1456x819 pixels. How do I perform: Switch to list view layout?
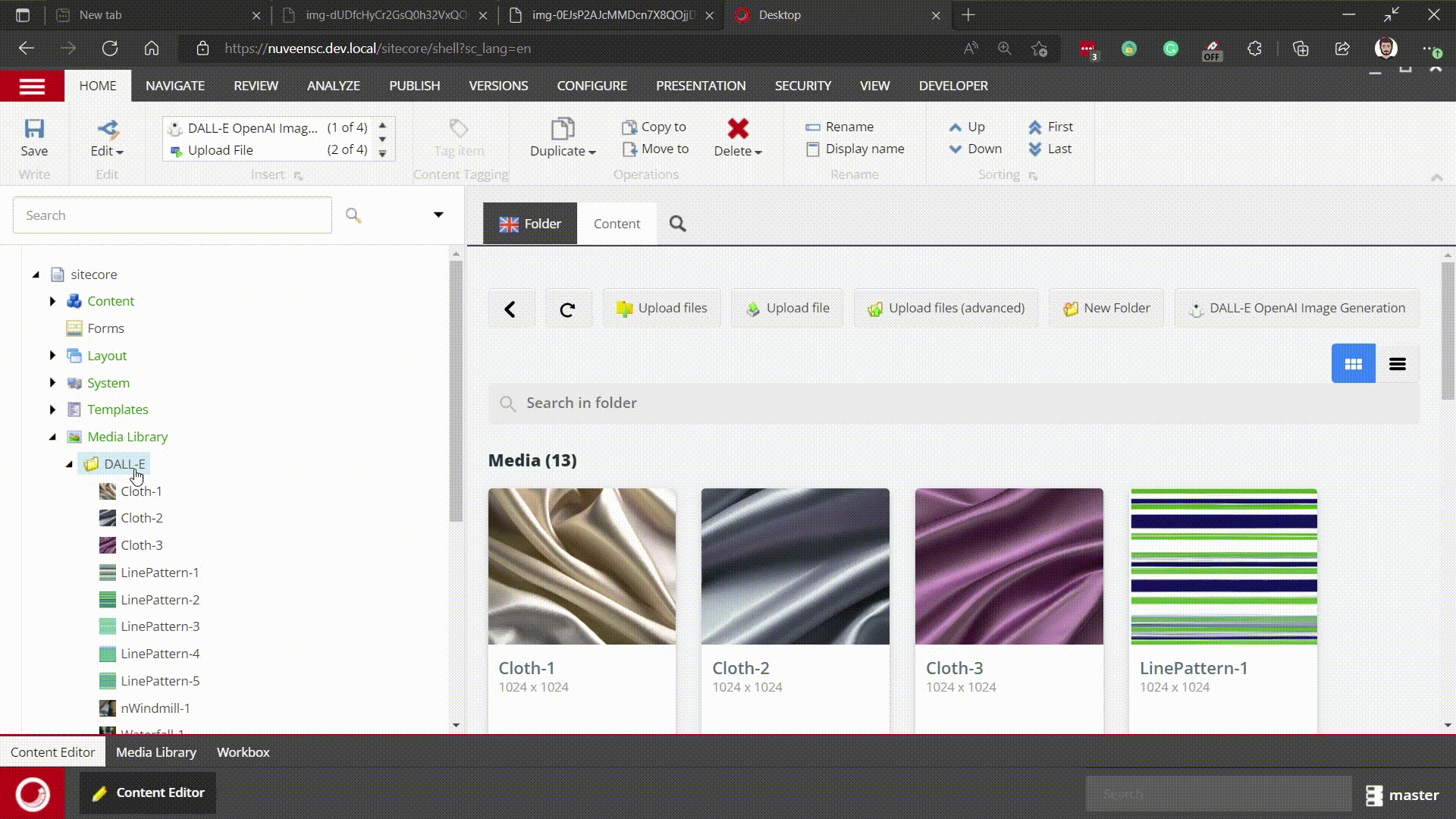tap(1397, 364)
